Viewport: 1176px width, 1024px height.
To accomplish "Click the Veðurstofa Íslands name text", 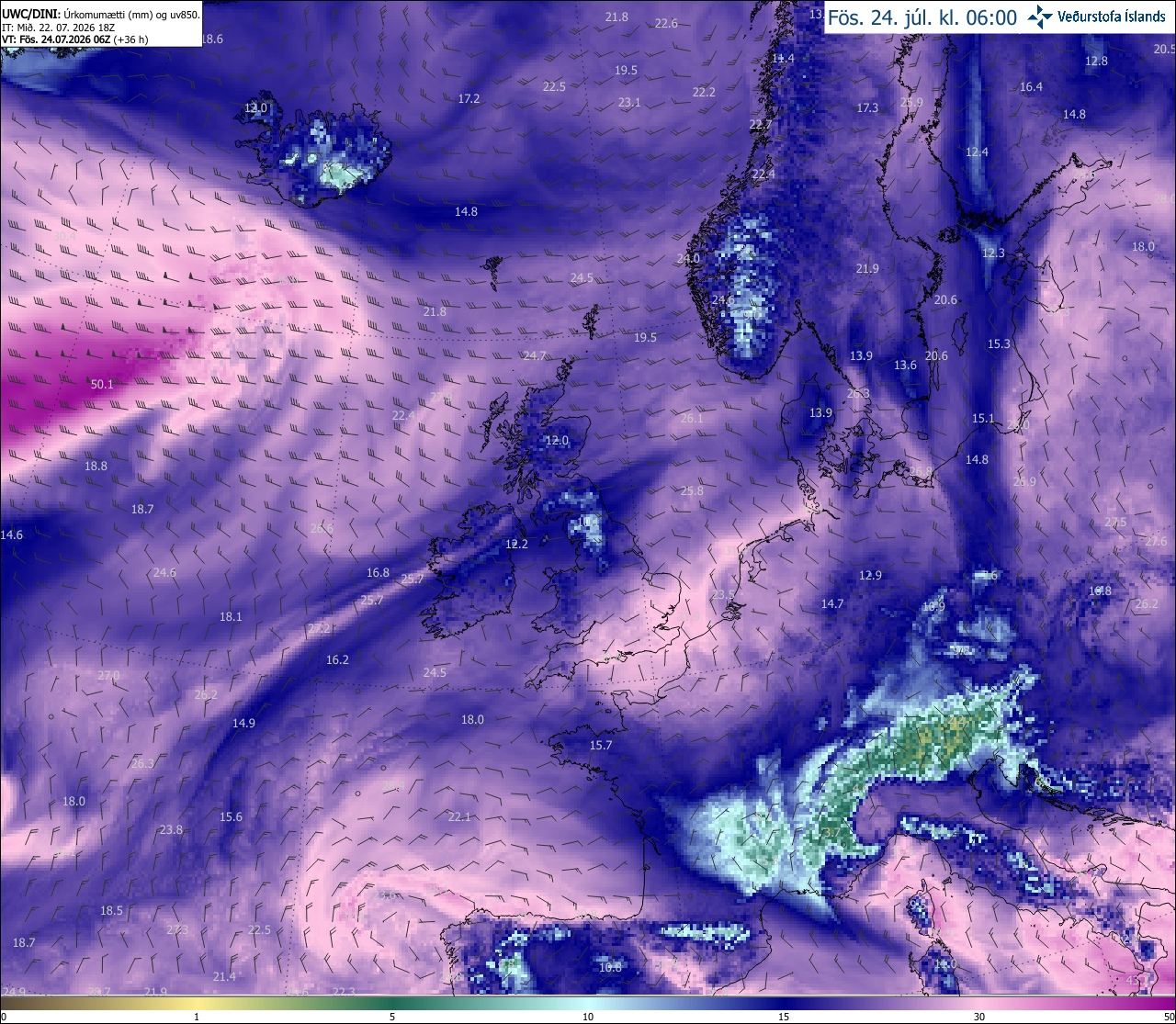I will coord(1112,17).
